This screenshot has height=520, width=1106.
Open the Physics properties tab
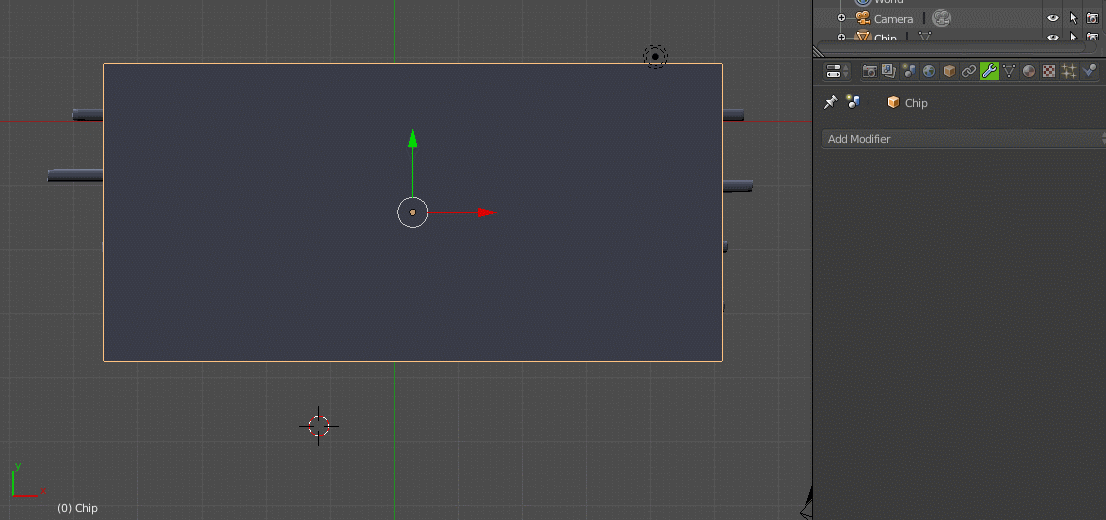pyautogui.click(x=1089, y=71)
